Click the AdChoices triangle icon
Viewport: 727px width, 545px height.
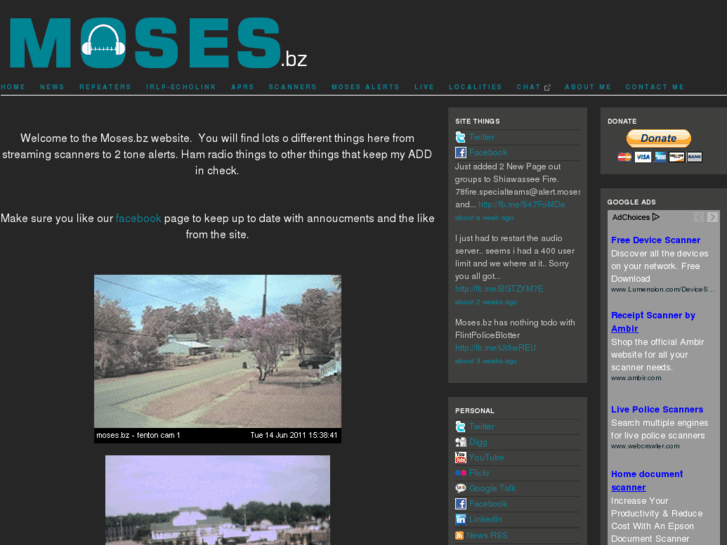(x=656, y=217)
